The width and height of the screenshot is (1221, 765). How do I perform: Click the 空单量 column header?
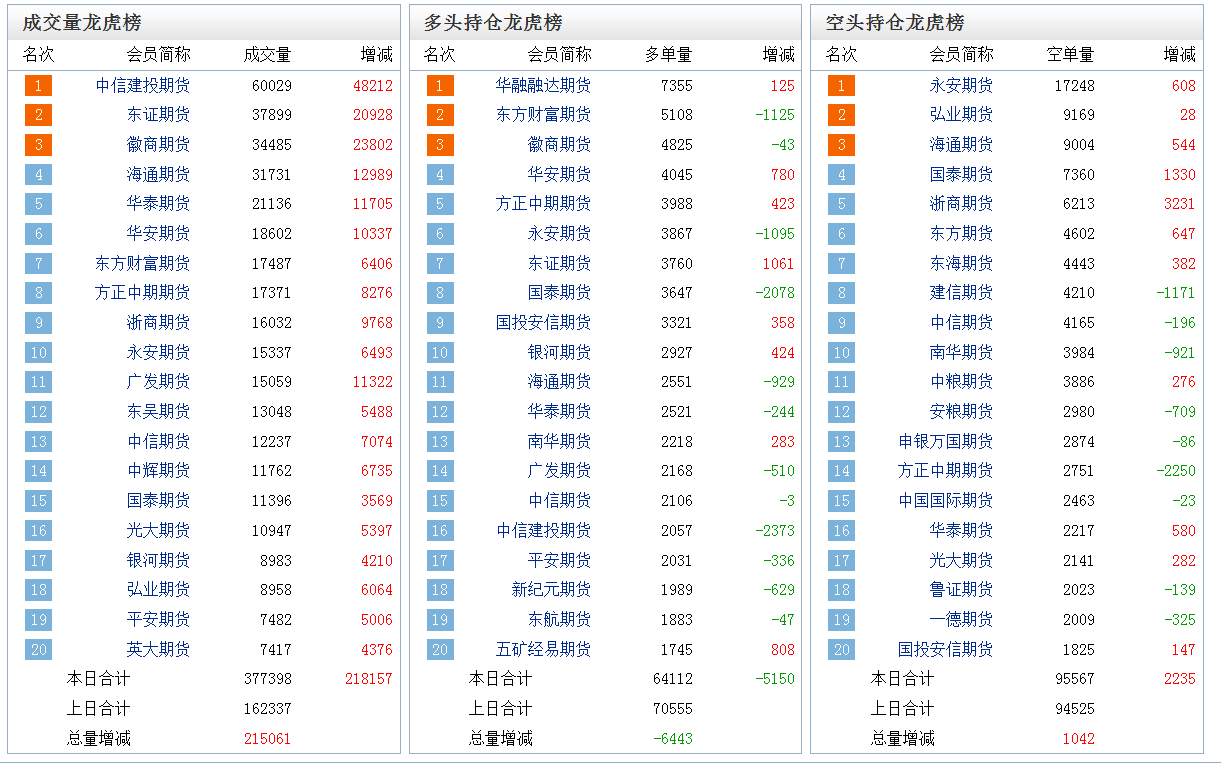click(x=1070, y=55)
